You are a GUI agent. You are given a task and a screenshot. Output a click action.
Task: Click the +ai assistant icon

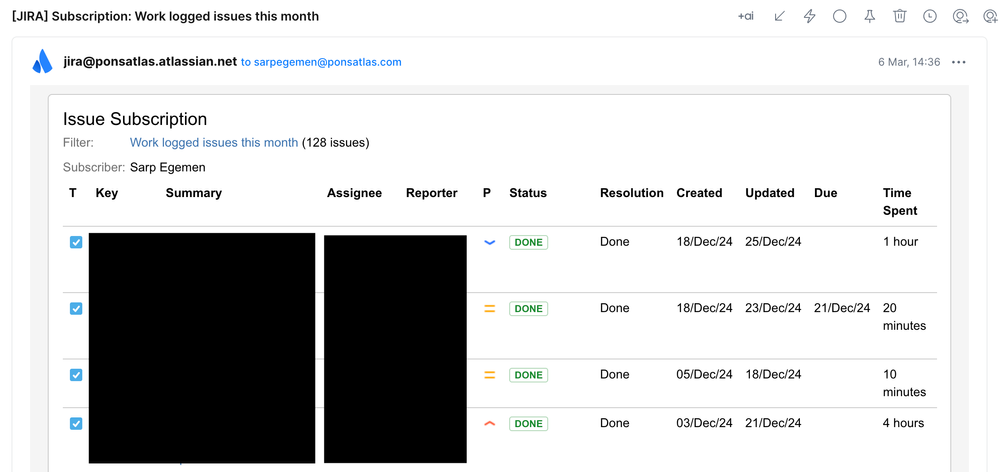point(745,17)
